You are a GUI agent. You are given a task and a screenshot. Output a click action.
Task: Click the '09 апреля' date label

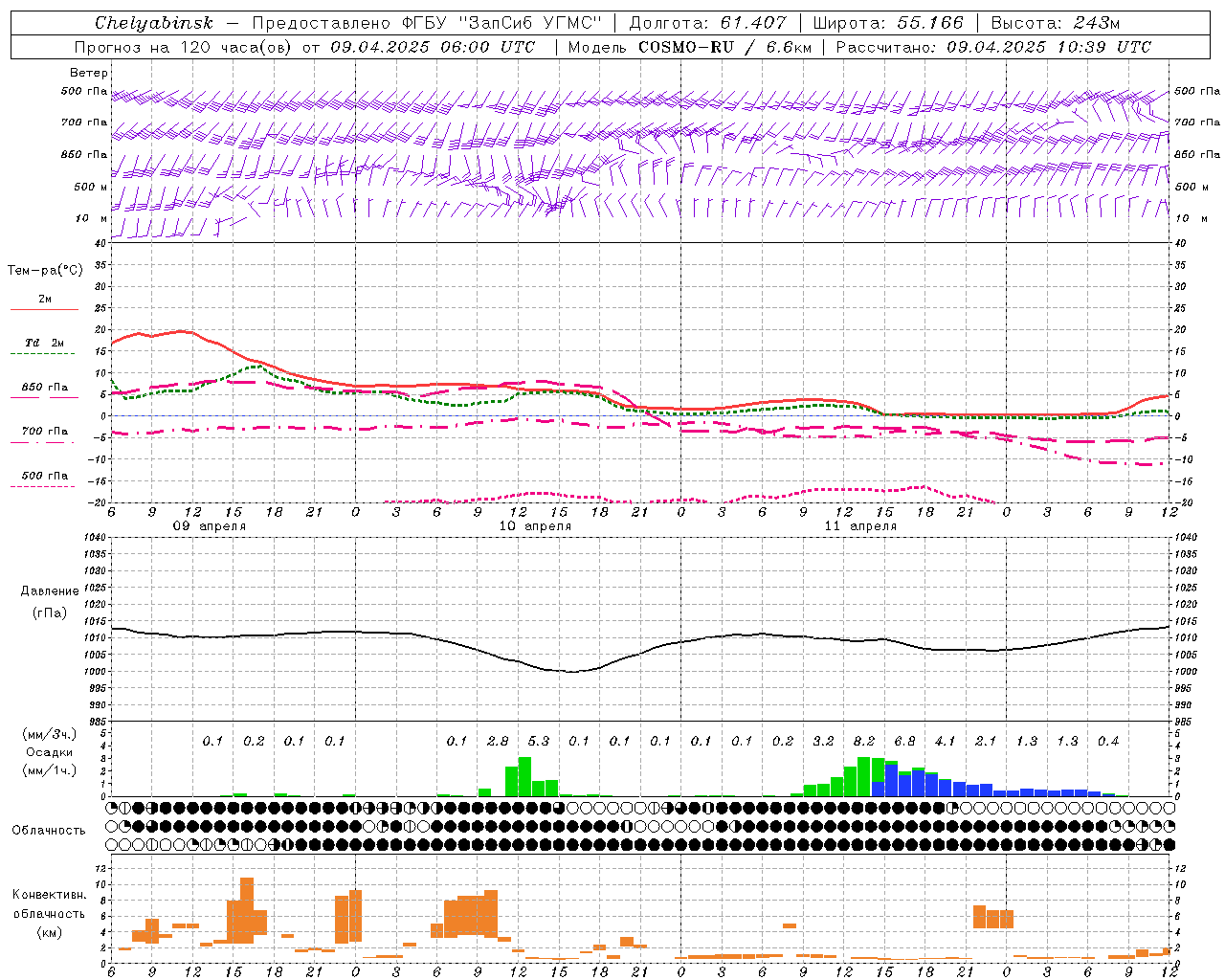click(209, 526)
